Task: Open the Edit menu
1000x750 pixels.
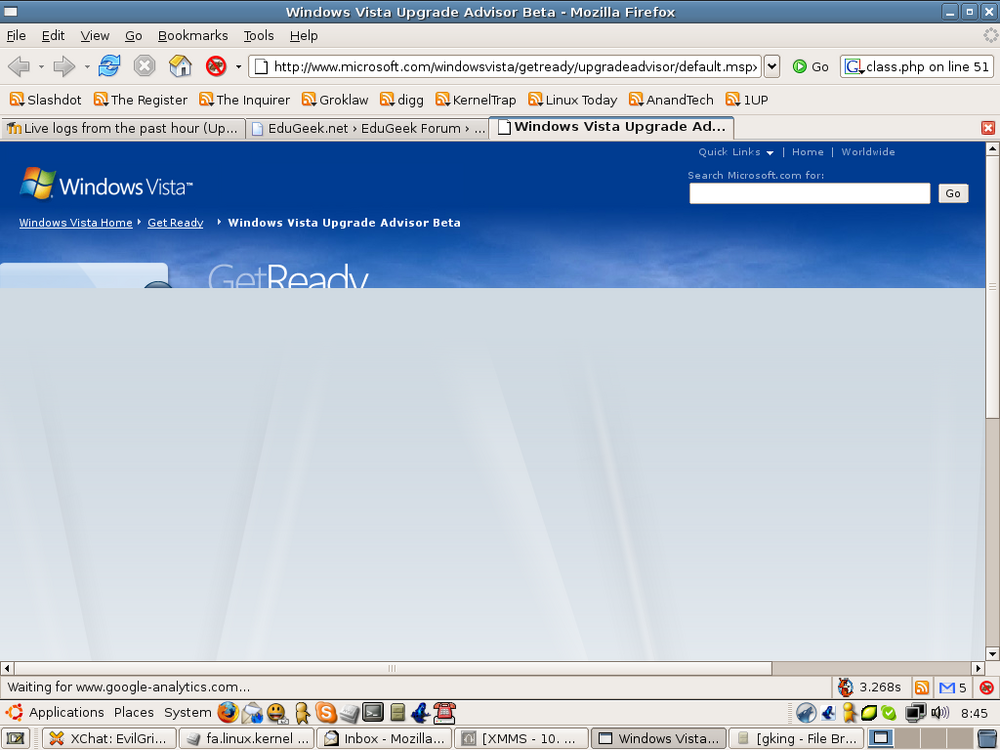Action: [x=53, y=36]
